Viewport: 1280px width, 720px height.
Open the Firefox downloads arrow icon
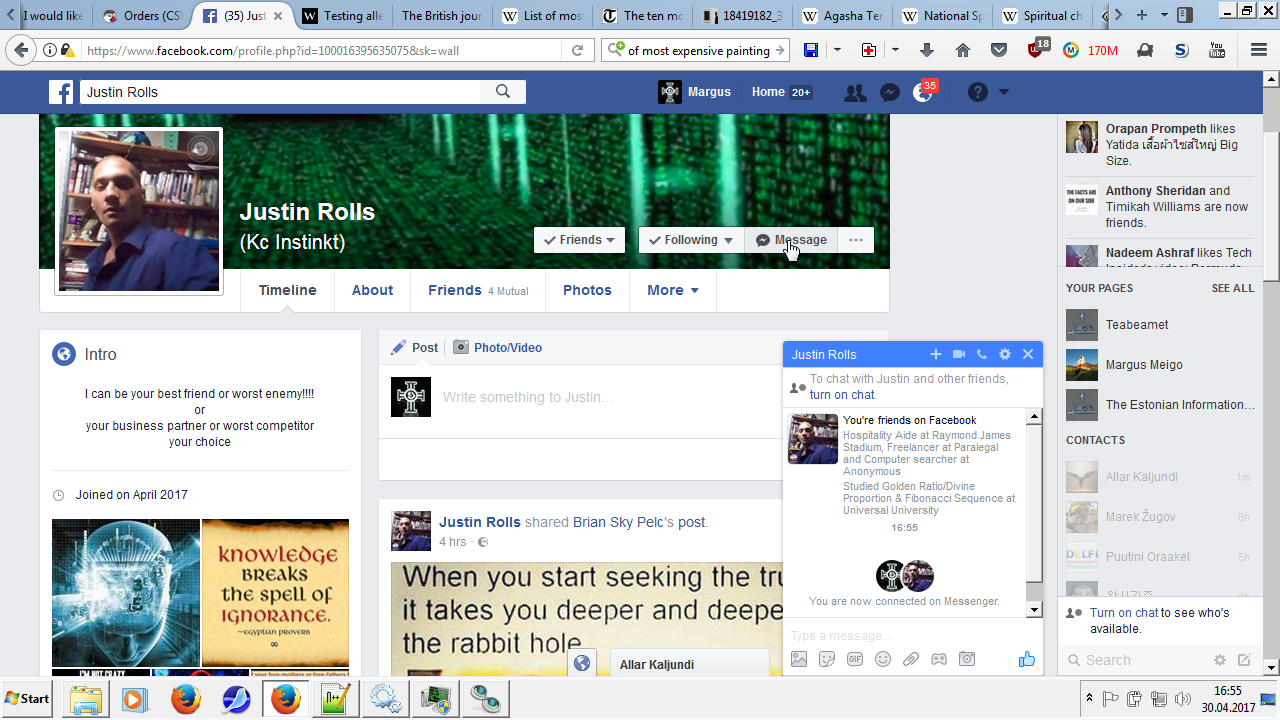pos(927,50)
